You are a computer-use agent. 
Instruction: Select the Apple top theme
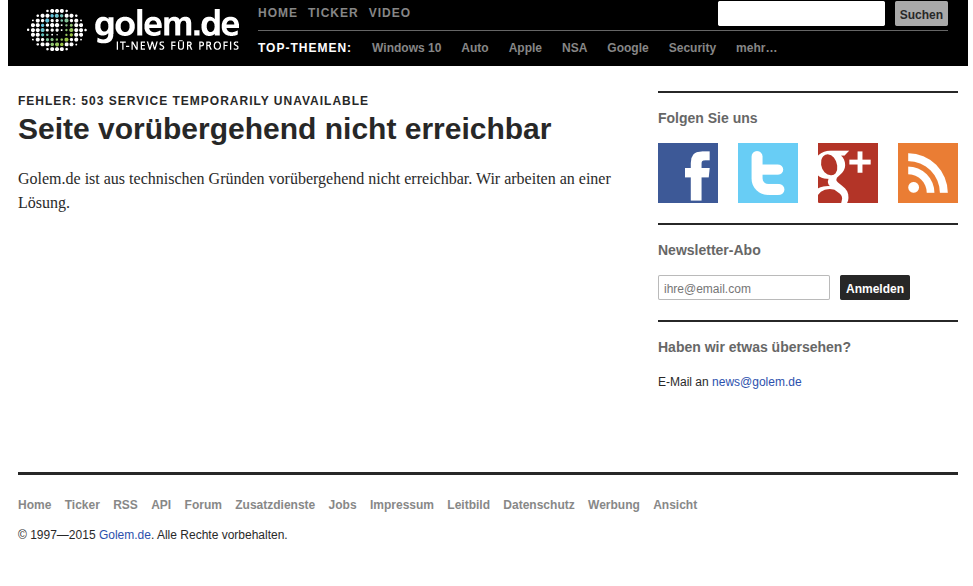[525, 48]
